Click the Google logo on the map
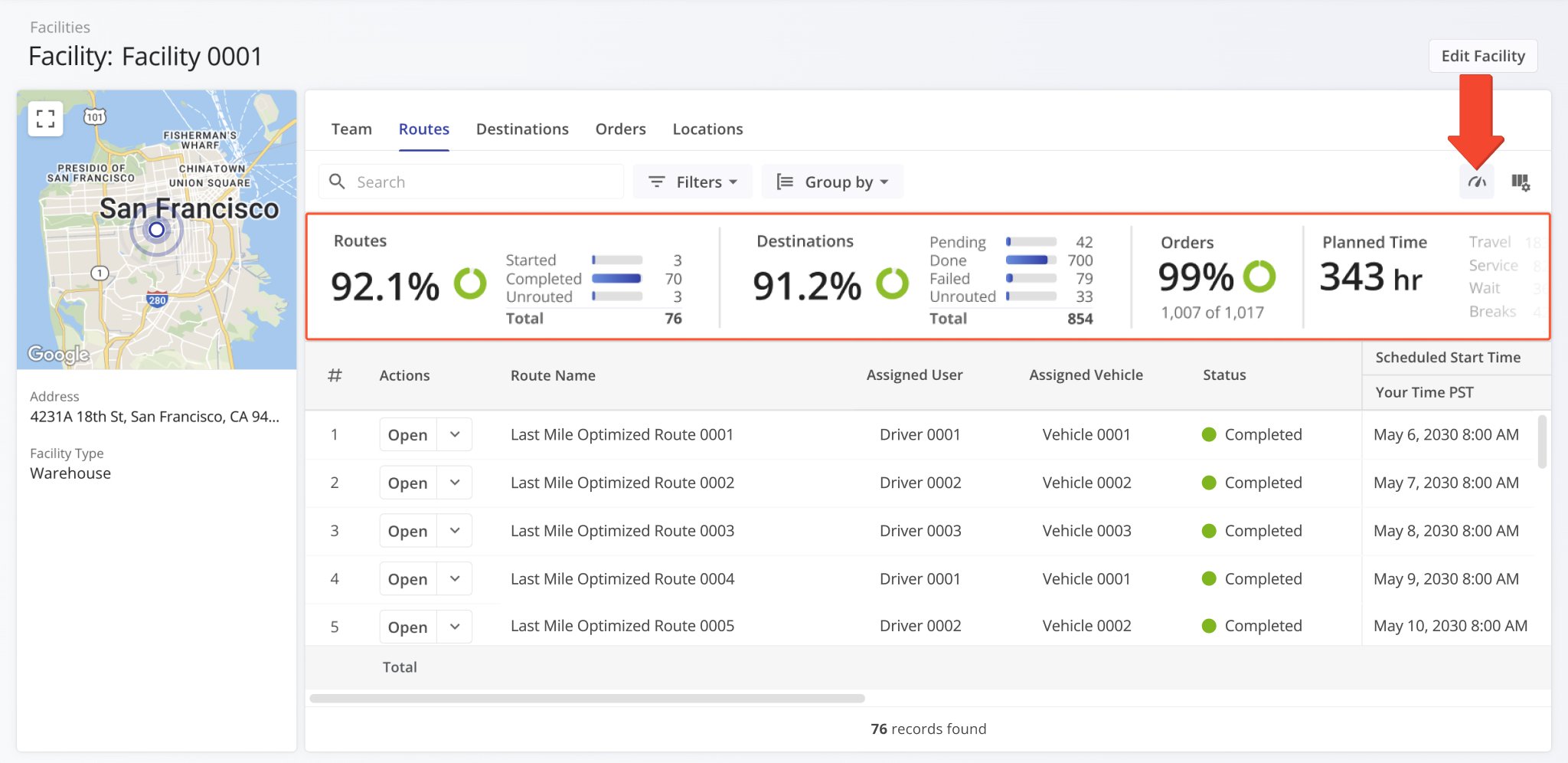The image size is (1568, 763). point(58,354)
